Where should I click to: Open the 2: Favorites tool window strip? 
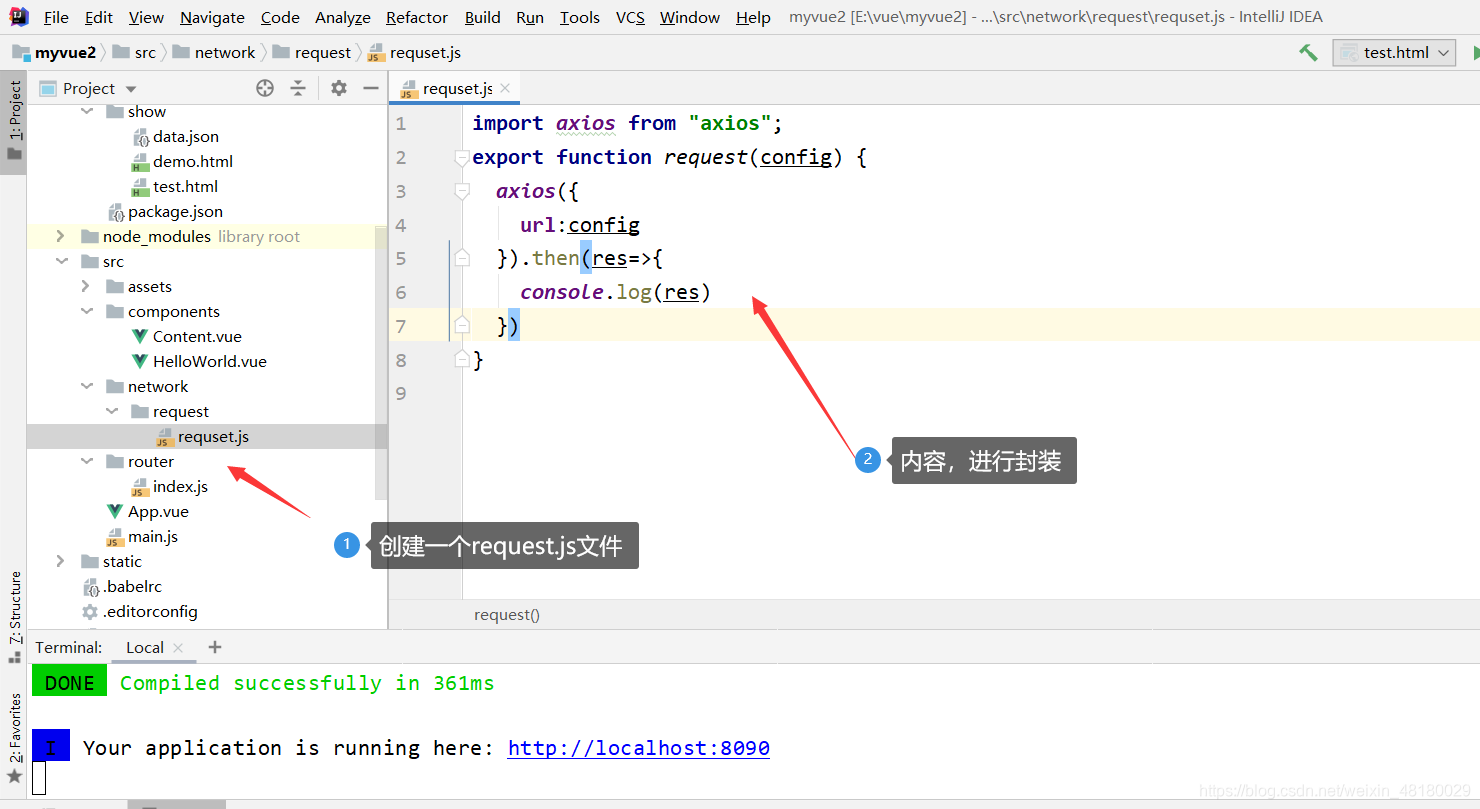(x=14, y=737)
